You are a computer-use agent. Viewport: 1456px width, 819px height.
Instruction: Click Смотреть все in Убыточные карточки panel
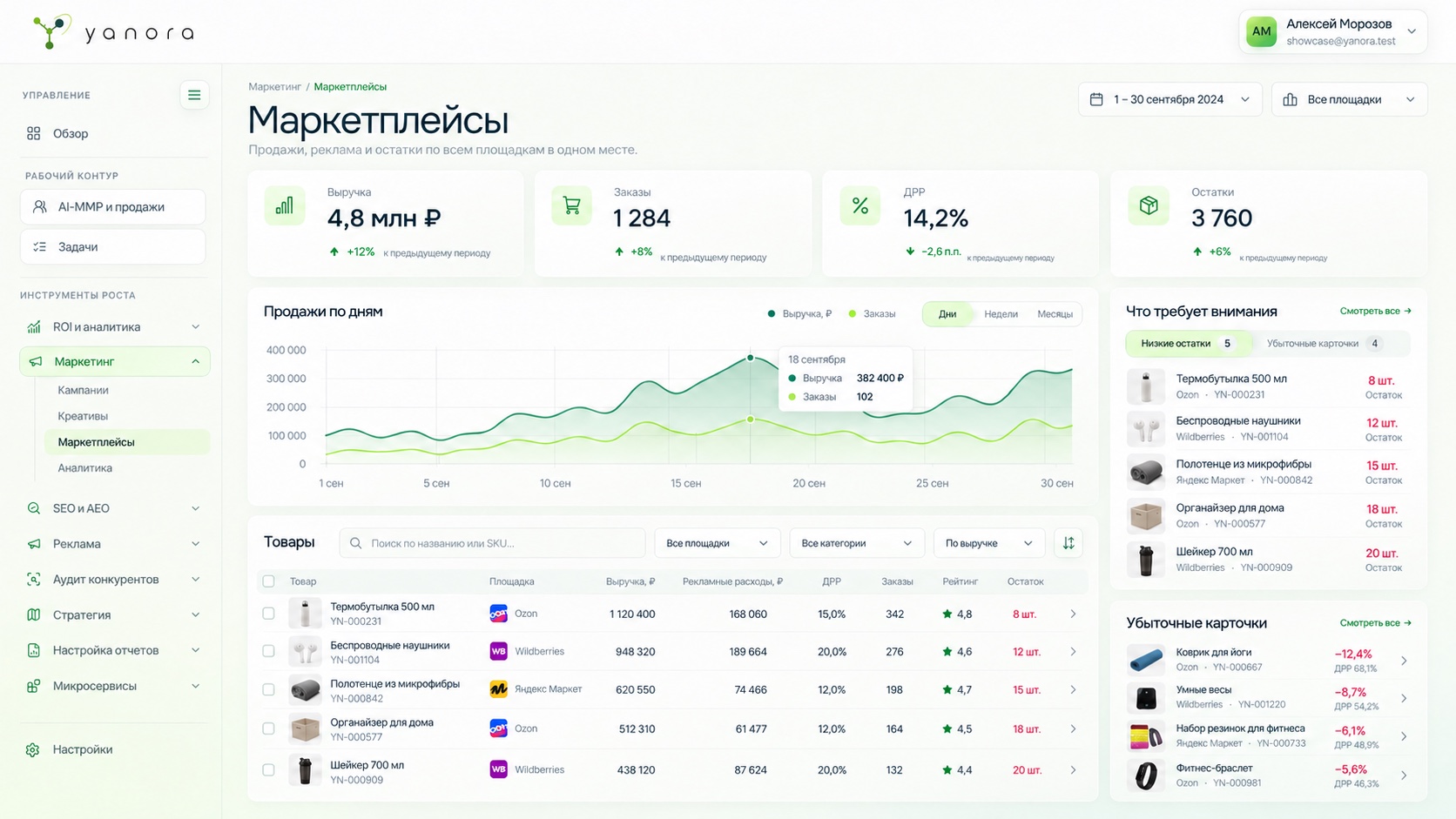coord(1375,623)
